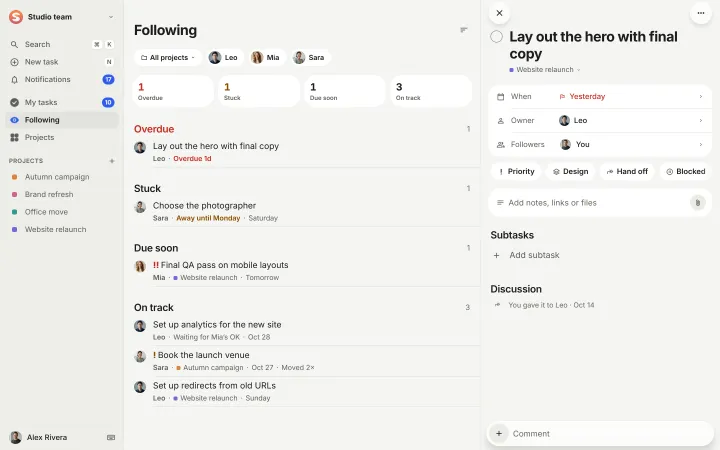Image resolution: width=720 pixels, height=450 pixels.
Task: Collapse the Stuck section heading
Action: (x=147, y=188)
